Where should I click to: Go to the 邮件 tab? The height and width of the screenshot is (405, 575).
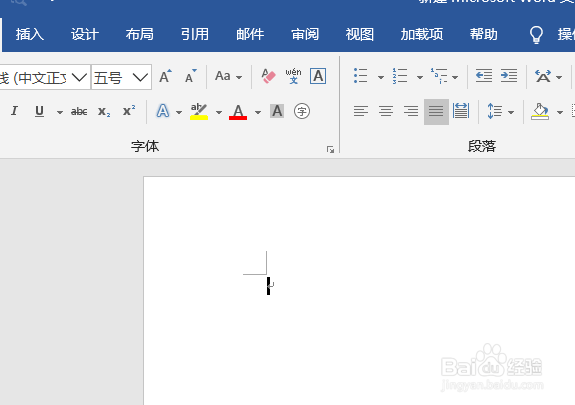[x=250, y=34]
